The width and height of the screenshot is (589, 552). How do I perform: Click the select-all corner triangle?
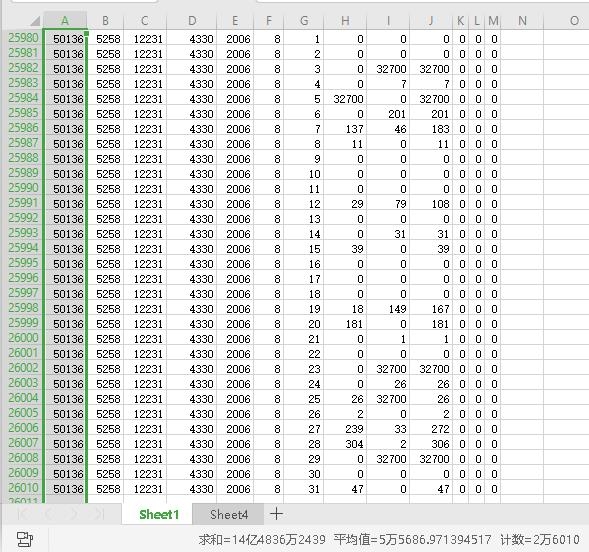pyautogui.click(x=35, y=21)
